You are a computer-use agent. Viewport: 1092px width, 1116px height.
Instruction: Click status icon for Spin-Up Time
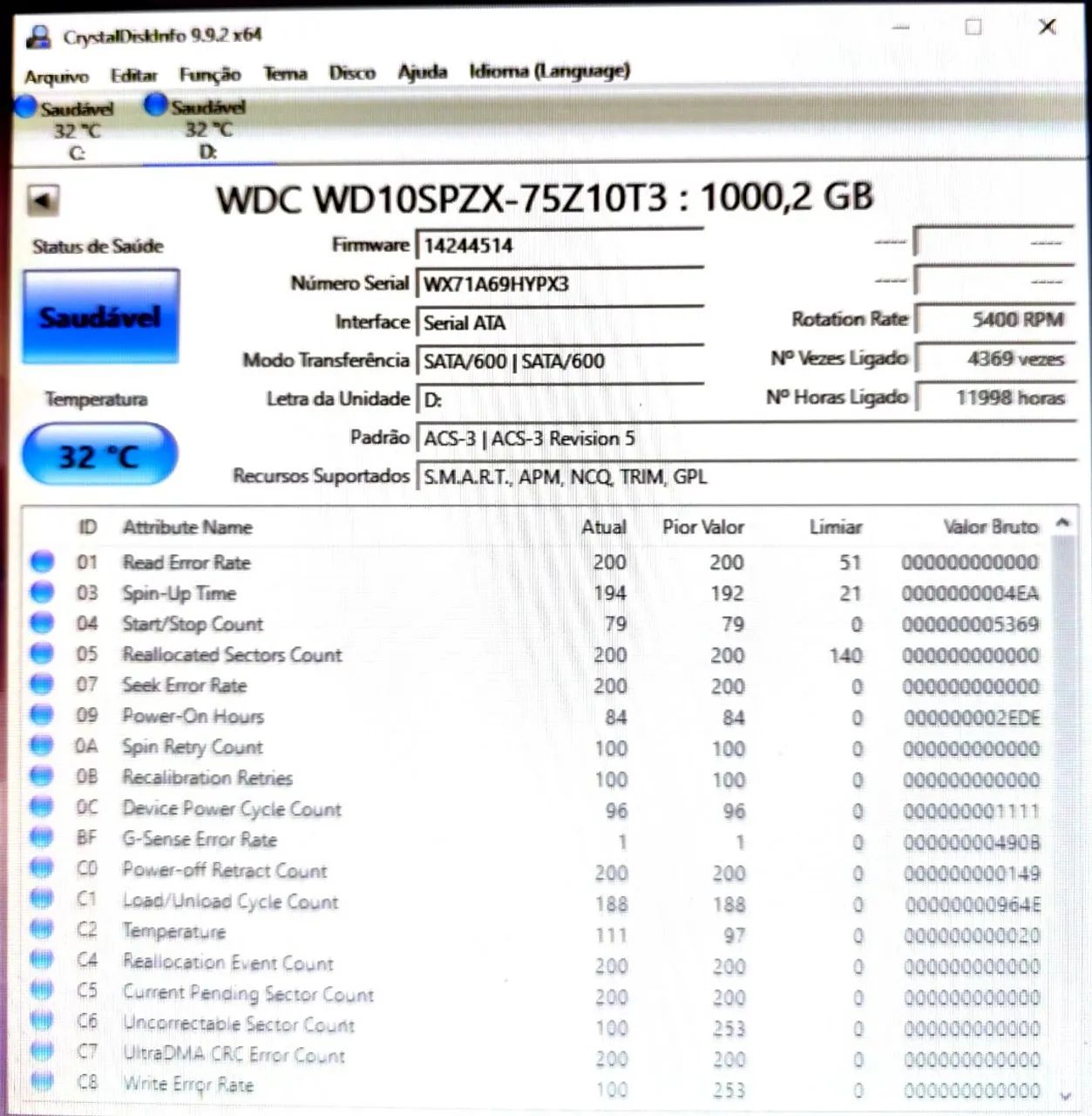(x=42, y=592)
